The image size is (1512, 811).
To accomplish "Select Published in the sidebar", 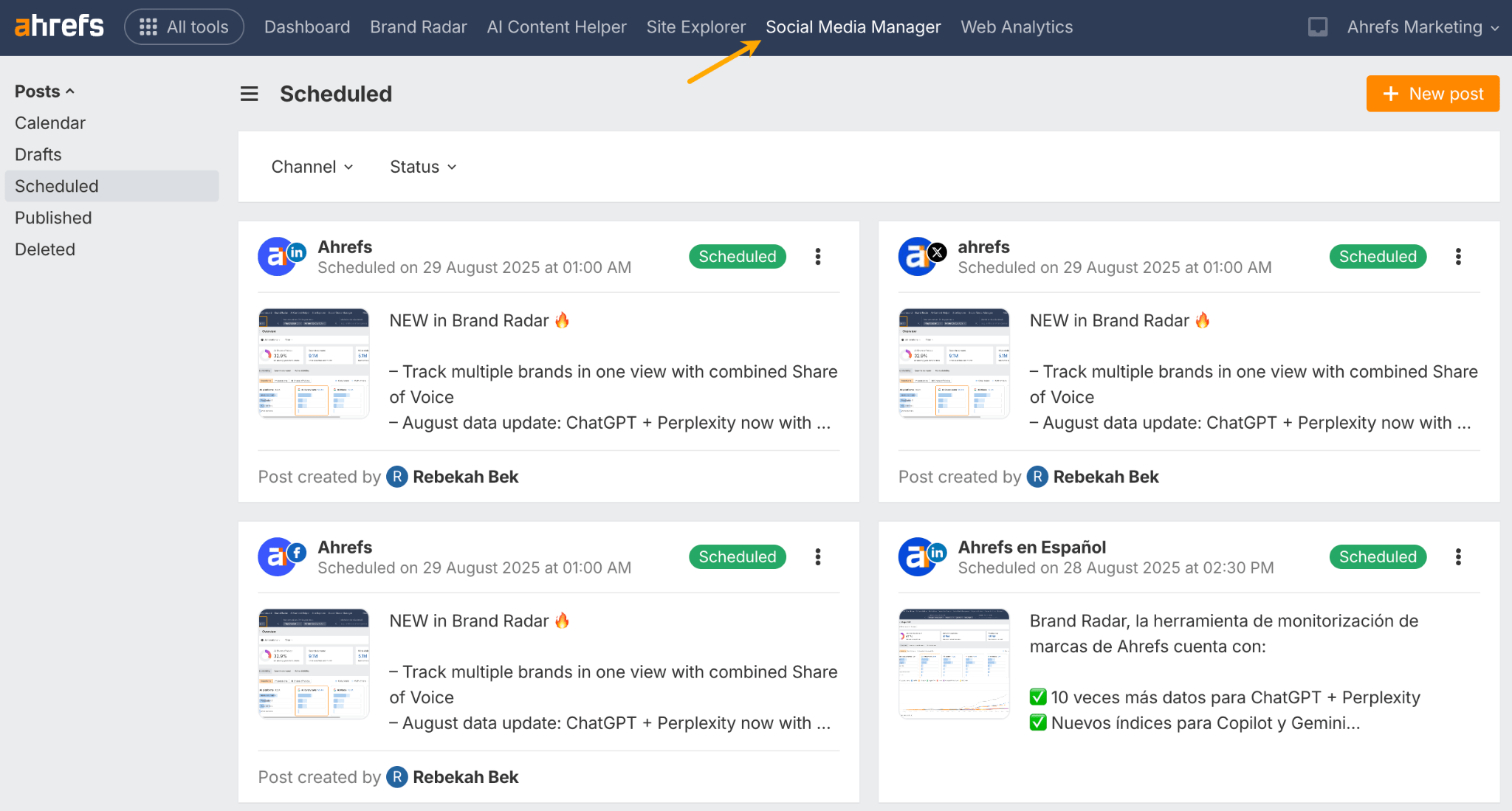I will 53,218.
